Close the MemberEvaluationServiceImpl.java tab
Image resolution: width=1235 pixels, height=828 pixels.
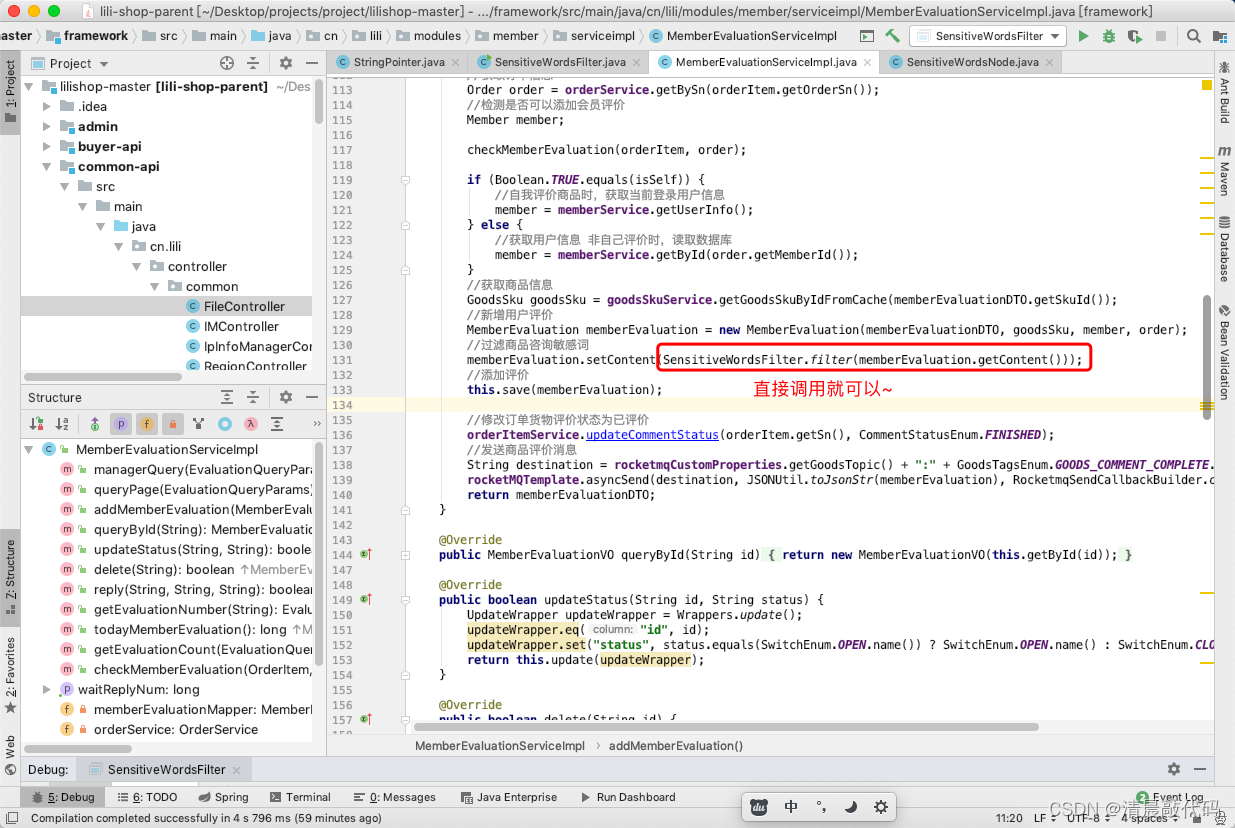(866, 62)
